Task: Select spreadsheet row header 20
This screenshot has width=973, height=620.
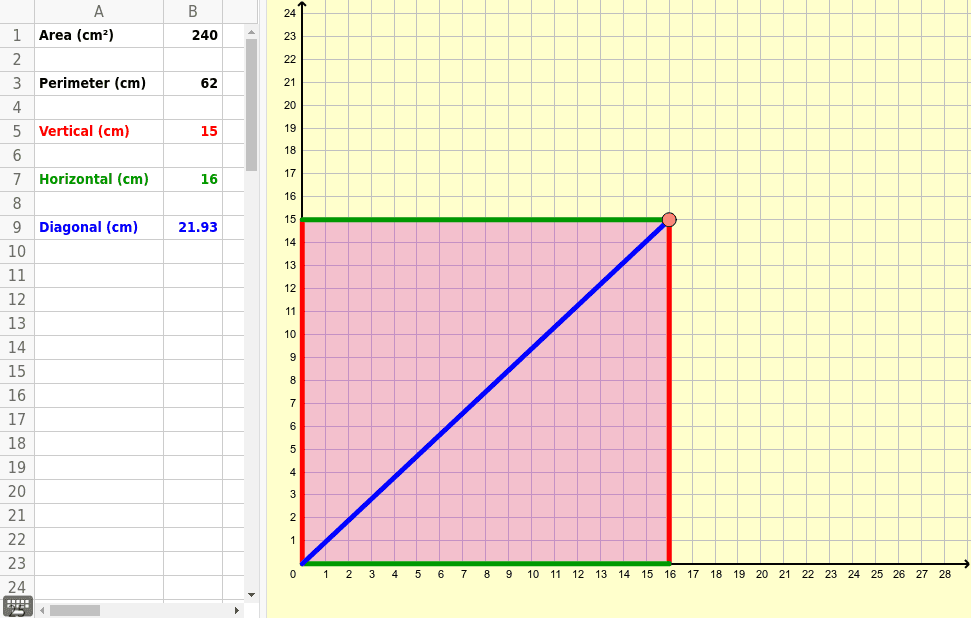Action: [x=17, y=492]
